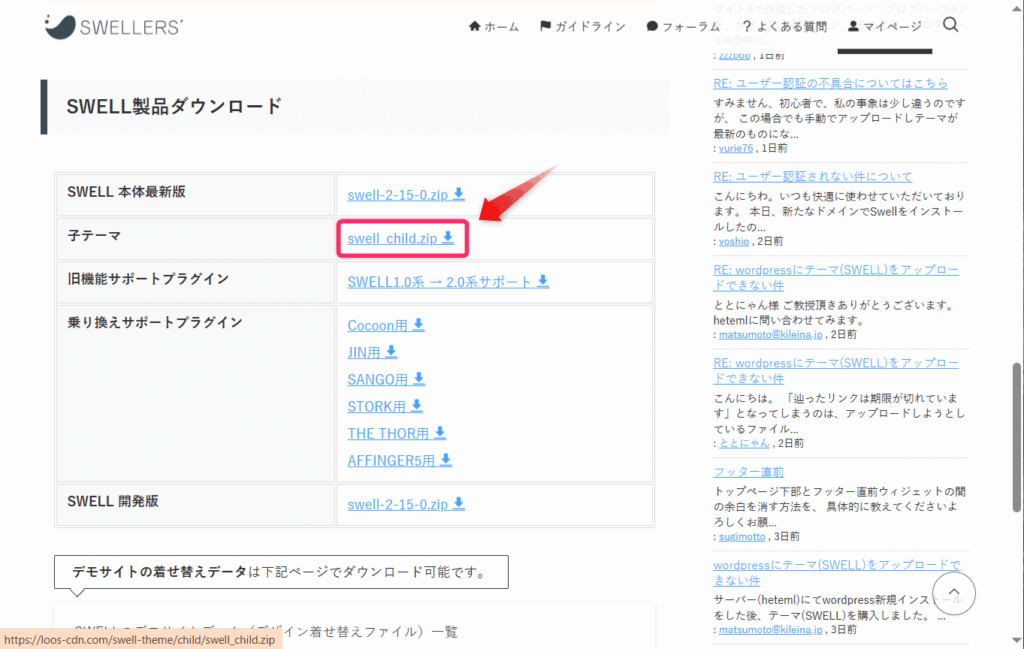Download SWELL1.0系 → 2.0系サポート plugin
1024x649 pixels.
pos(448,282)
